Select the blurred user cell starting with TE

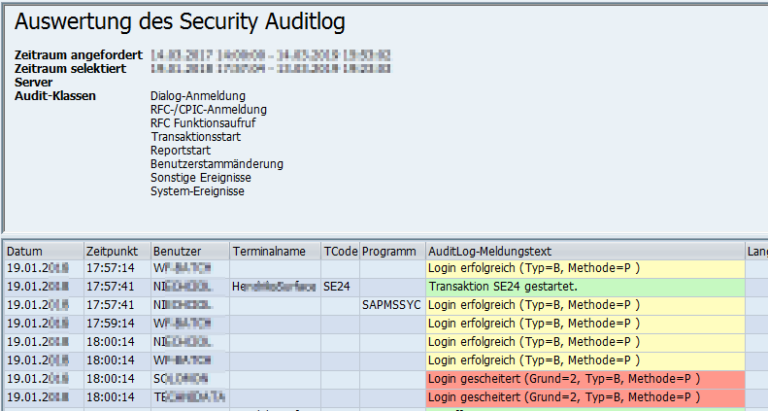[191, 397]
